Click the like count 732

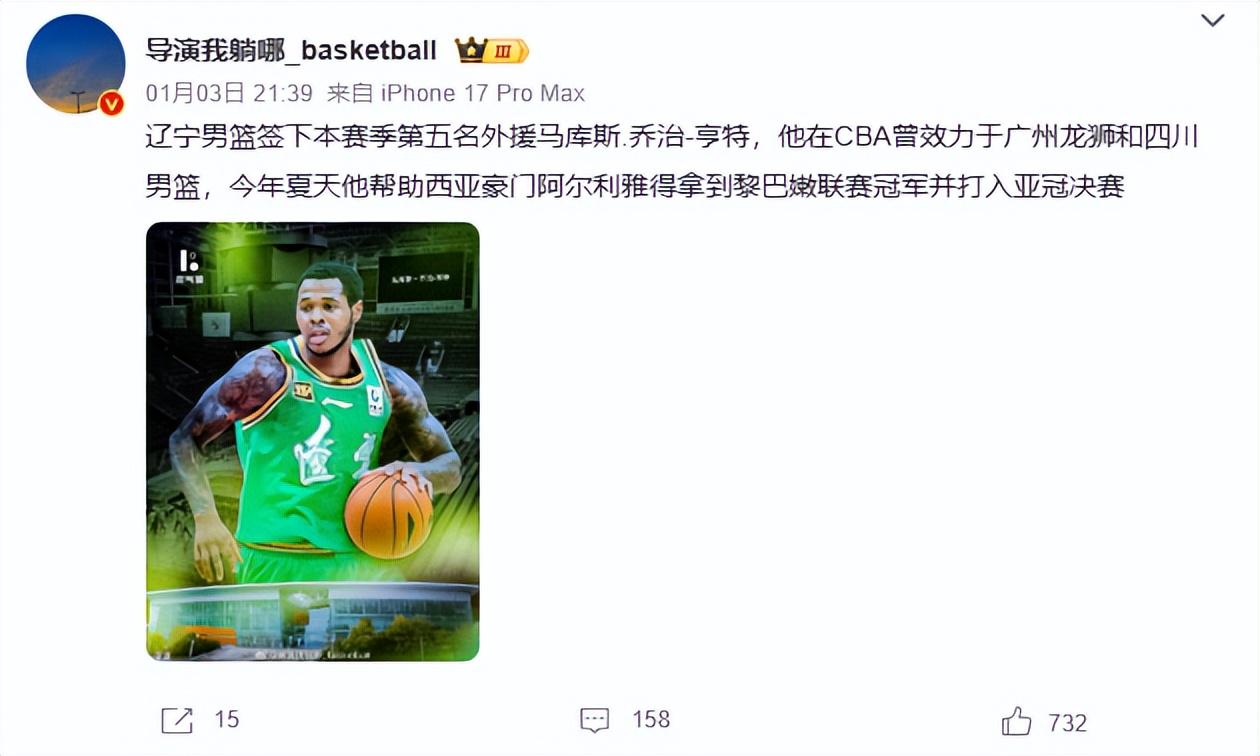1067,722
